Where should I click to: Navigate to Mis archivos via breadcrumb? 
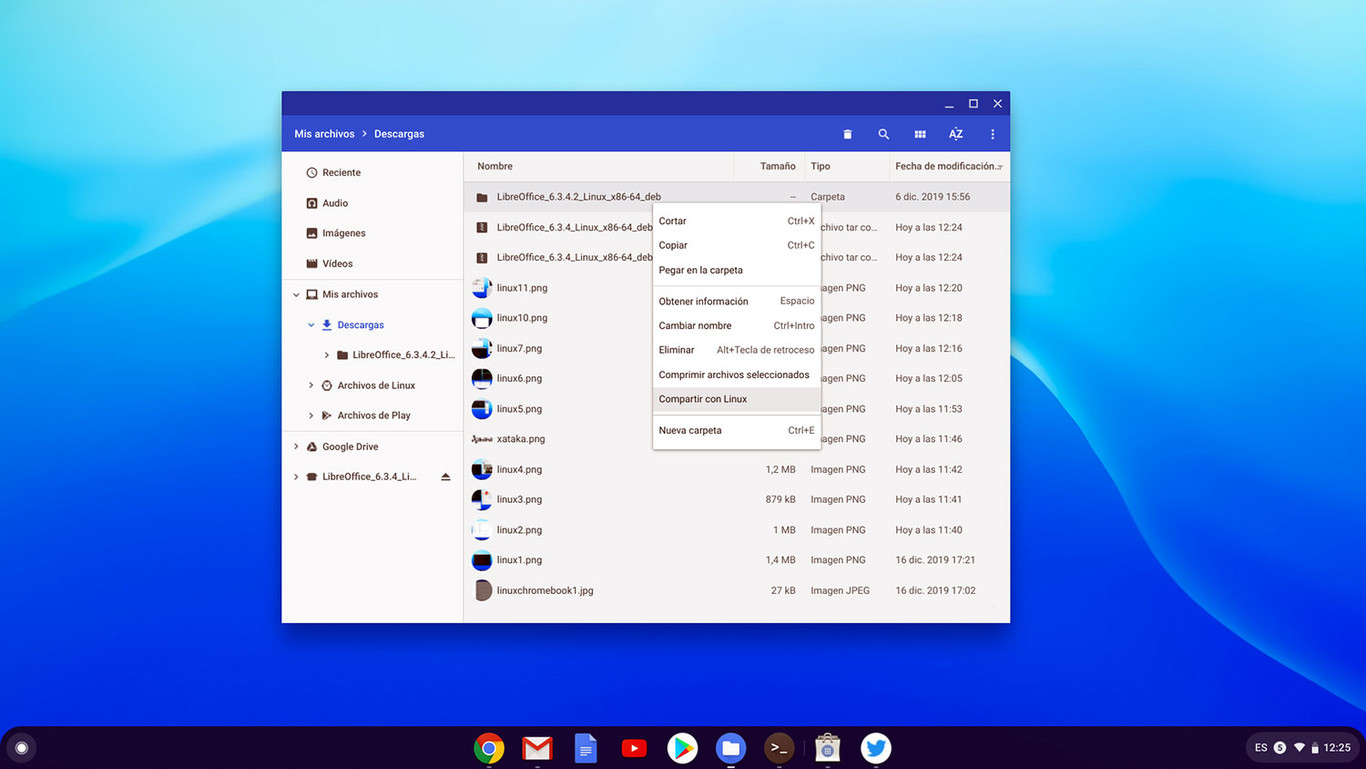pyautogui.click(x=323, y=133)
